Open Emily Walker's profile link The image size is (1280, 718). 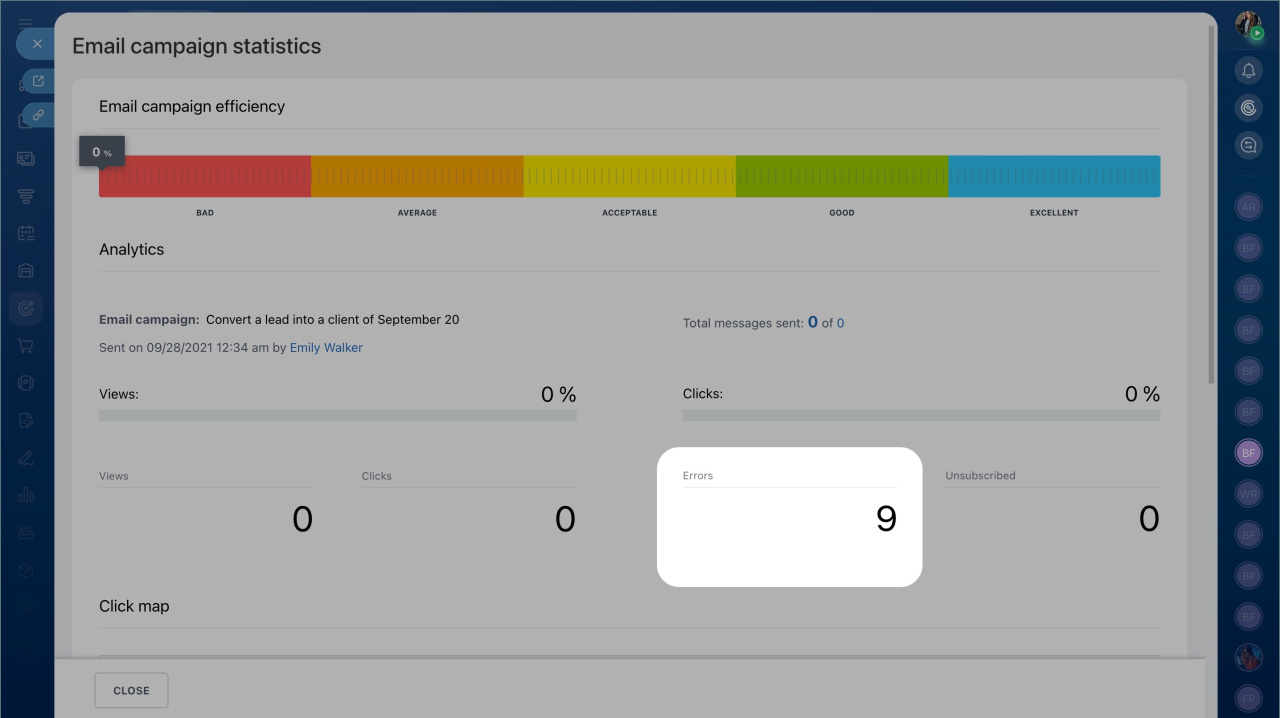click(326, 348)
